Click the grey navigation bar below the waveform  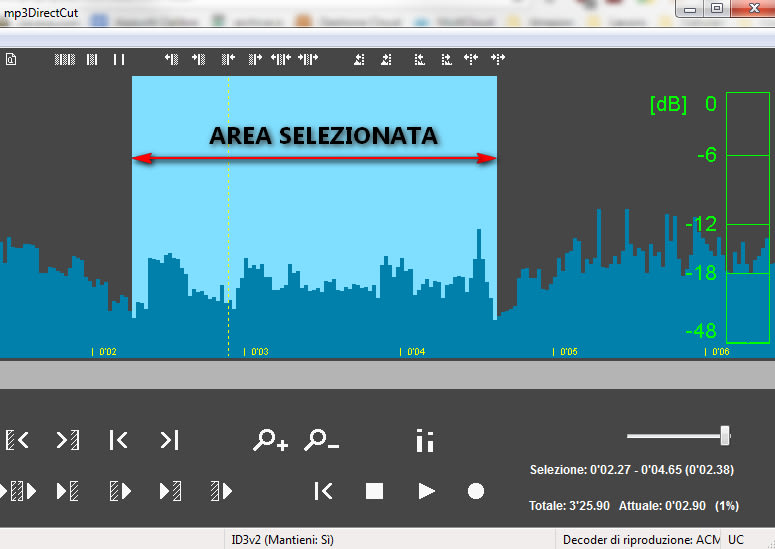[x=388, y=375]
